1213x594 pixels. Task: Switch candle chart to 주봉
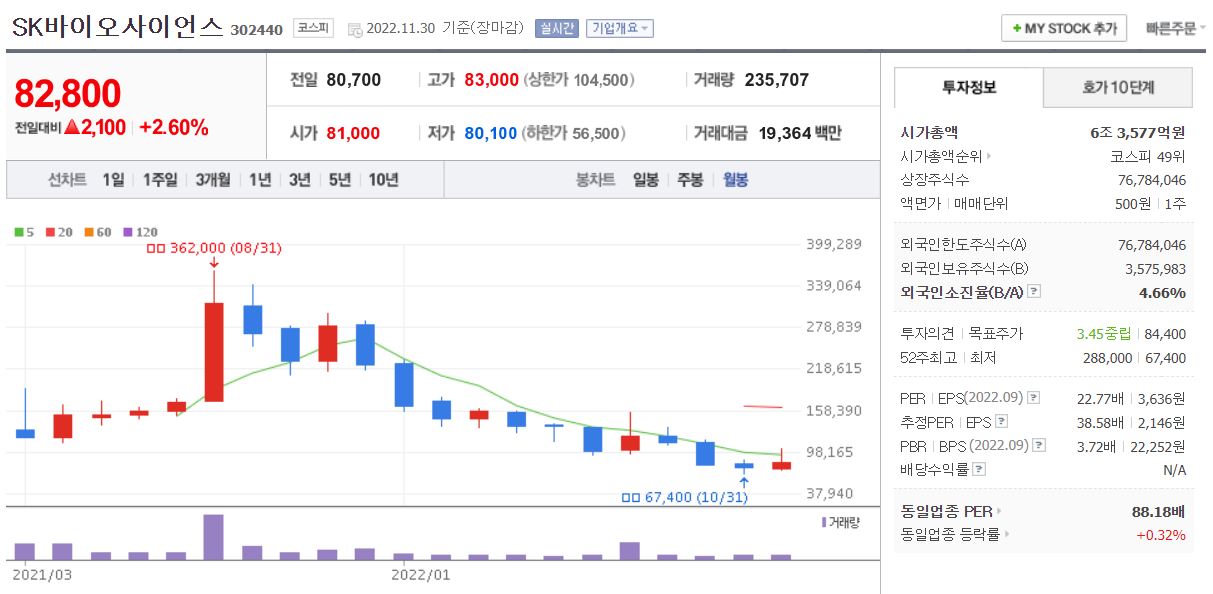[x=690, y=180]
